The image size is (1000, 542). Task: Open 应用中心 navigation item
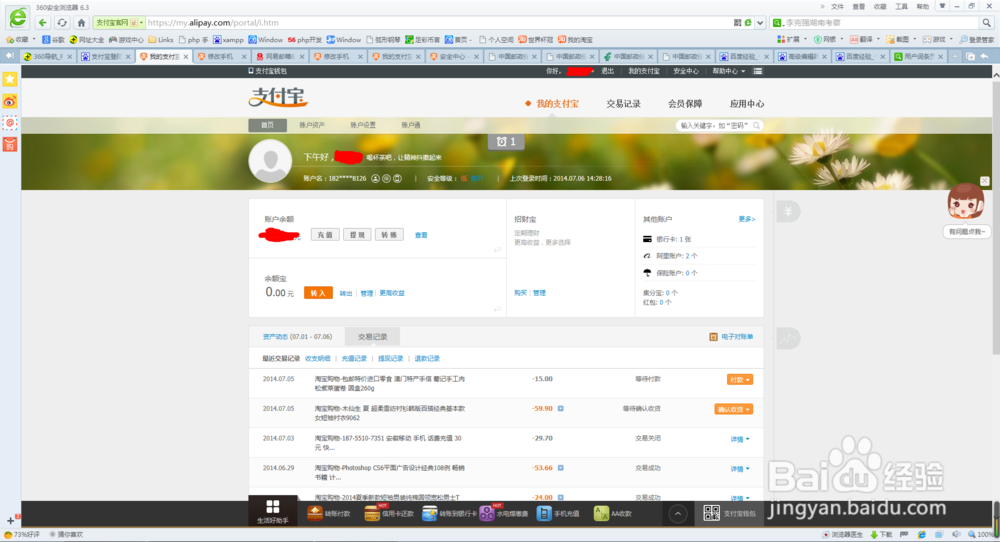pos(747,103)
